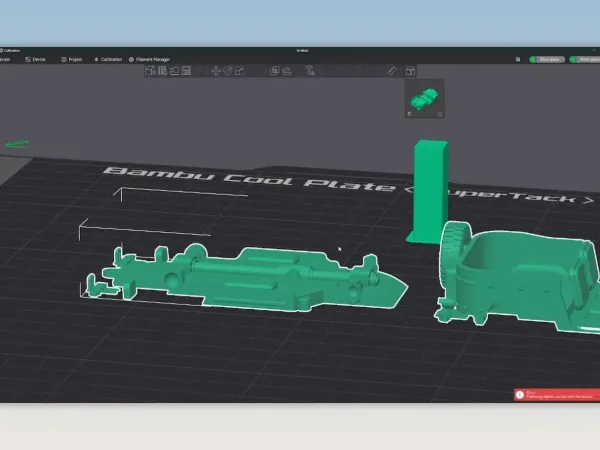Select the small green object off the plate
The height and width of the screenshot is (450, 600).
[17, 144]
